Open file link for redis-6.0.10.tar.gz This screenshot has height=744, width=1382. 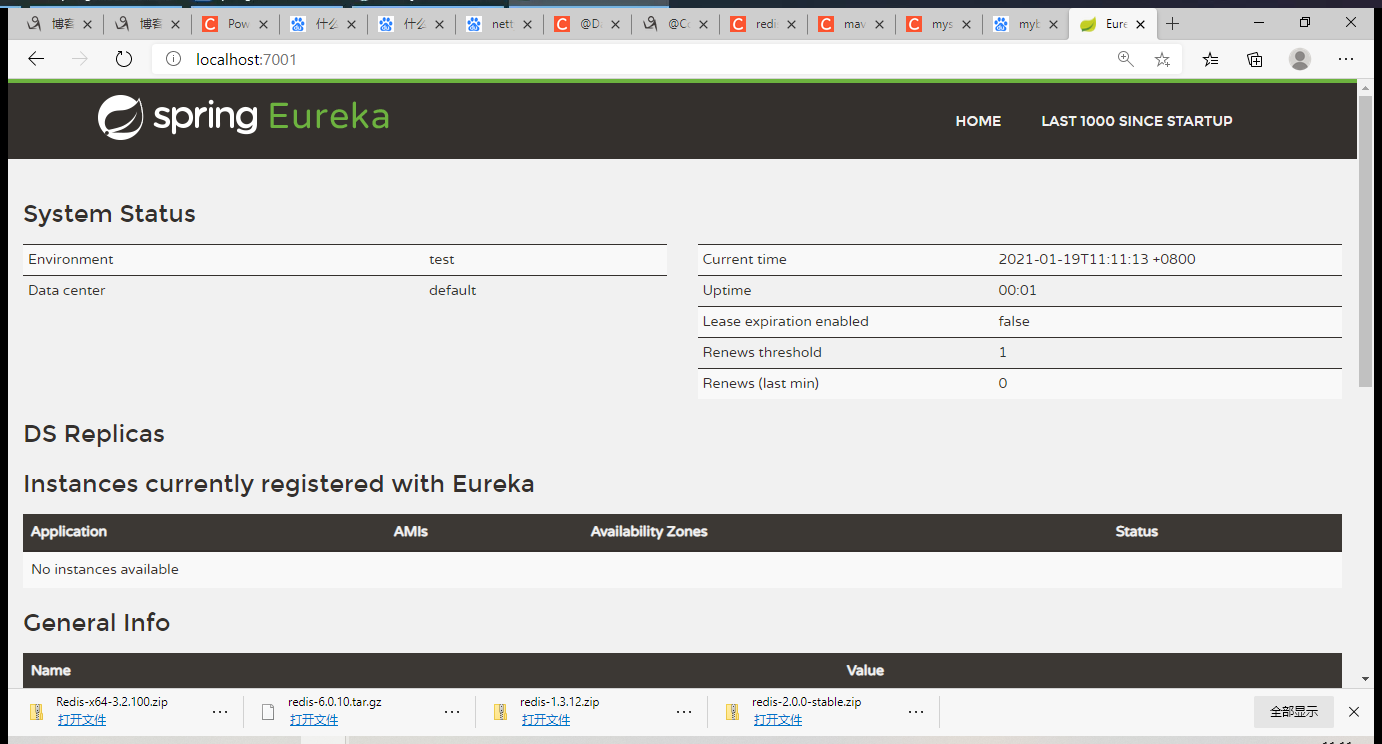pos(314,720)
